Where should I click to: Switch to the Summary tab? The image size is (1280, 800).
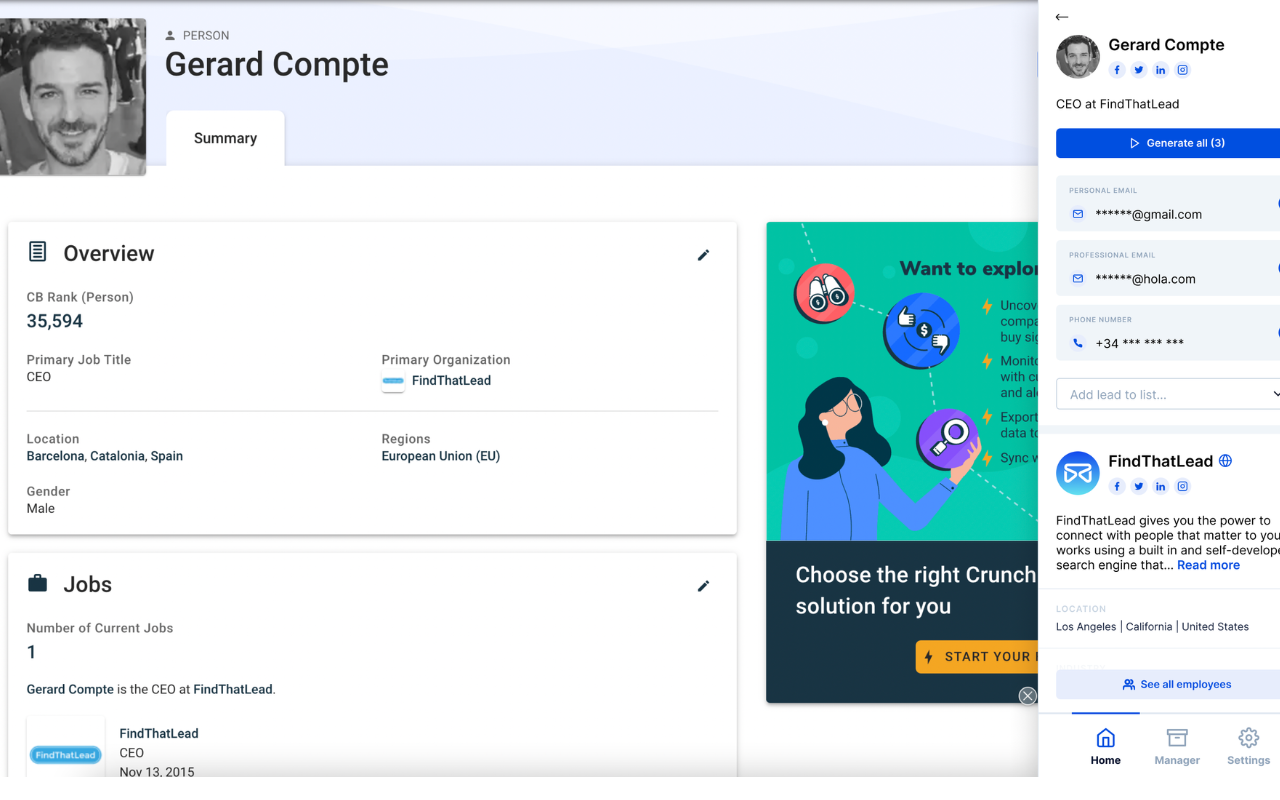[x=224, y=138]
